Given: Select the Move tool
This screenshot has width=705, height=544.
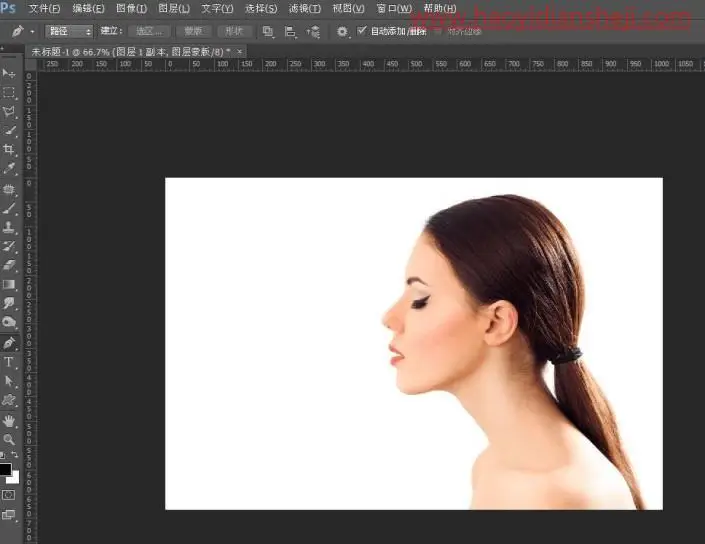Looking at the screenshot, I should click(9, 73).
